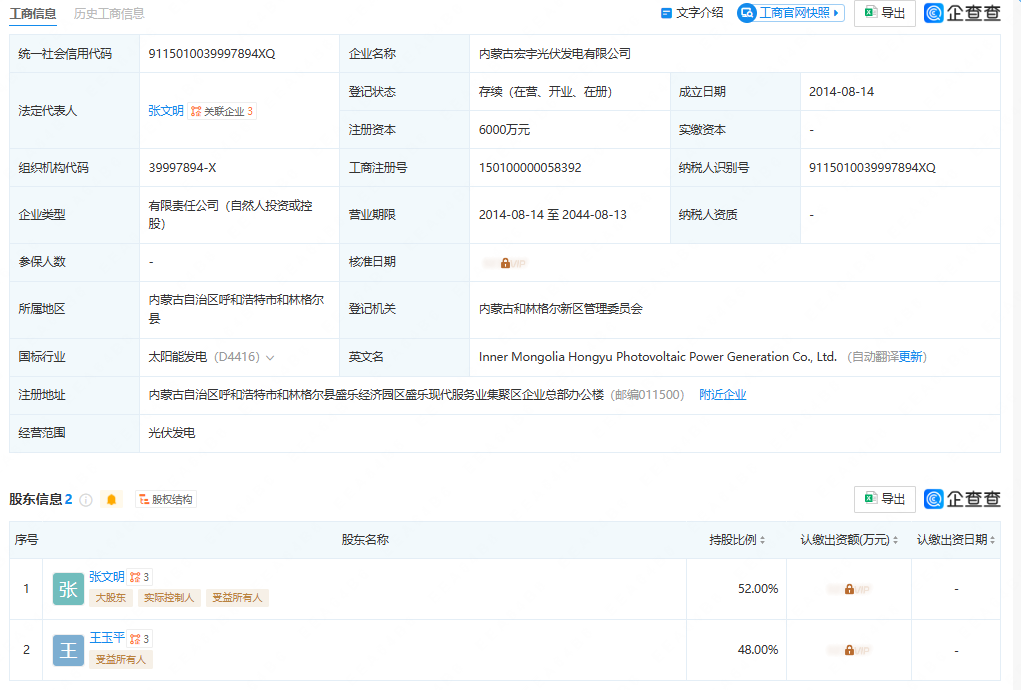Click establishment date 2014-08-14
Screen dimensions: 1021x690
coord(841,92)
